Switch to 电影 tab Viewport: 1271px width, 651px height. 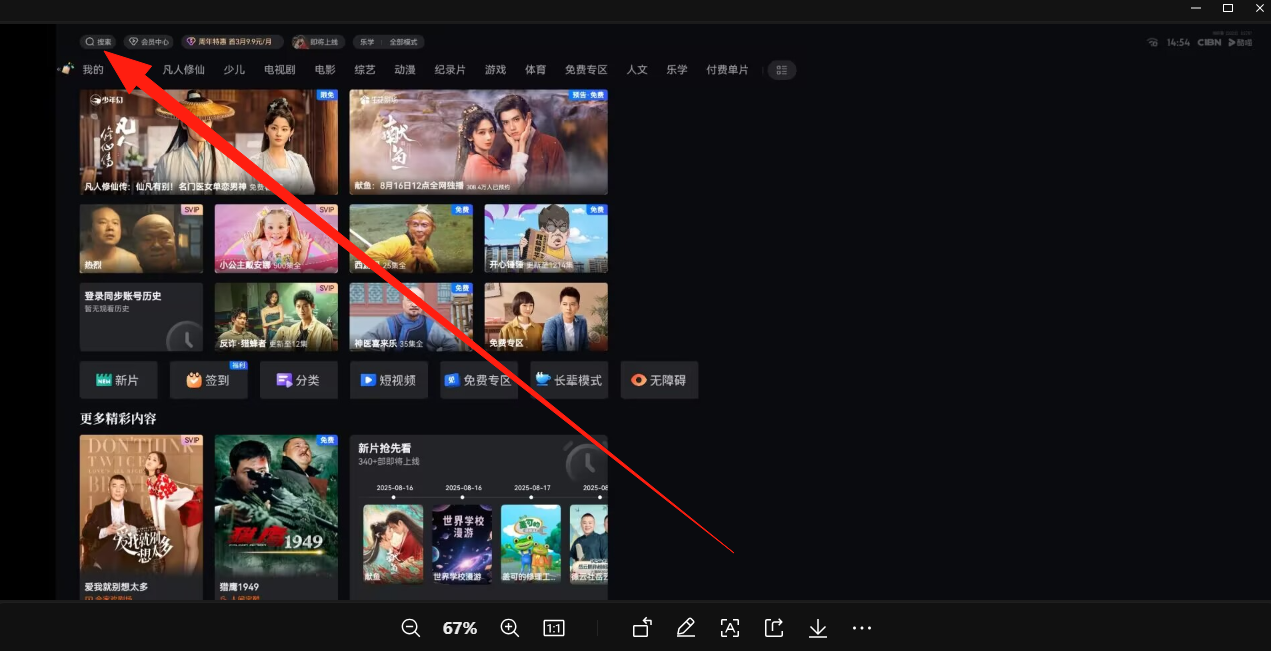(325, 70)
